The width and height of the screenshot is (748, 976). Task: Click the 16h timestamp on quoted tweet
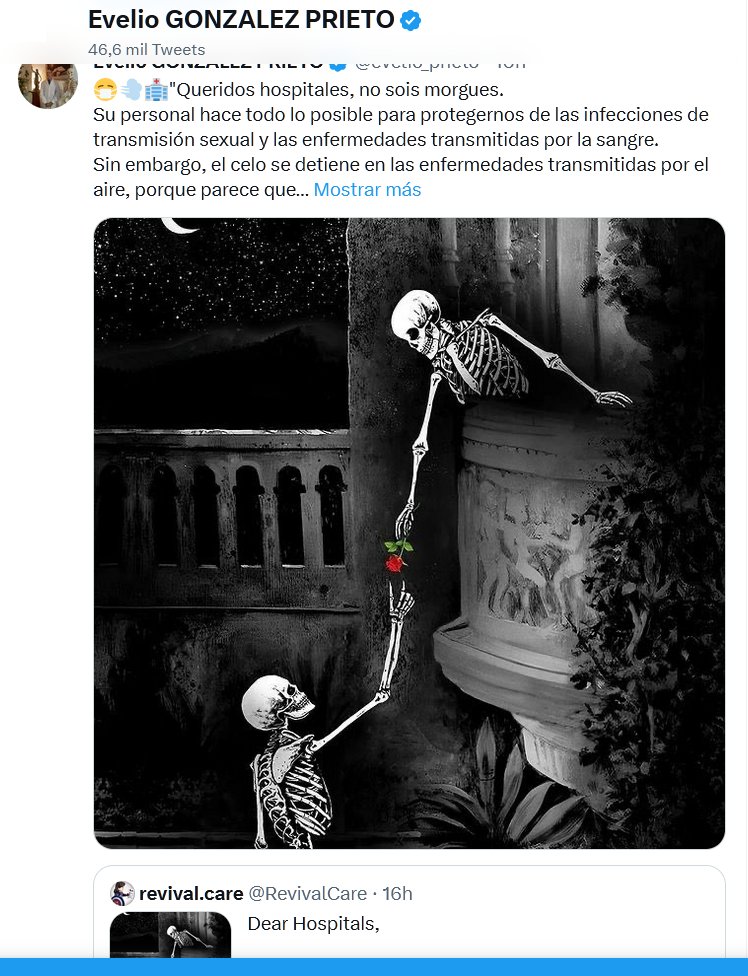[x=397, y=893]
